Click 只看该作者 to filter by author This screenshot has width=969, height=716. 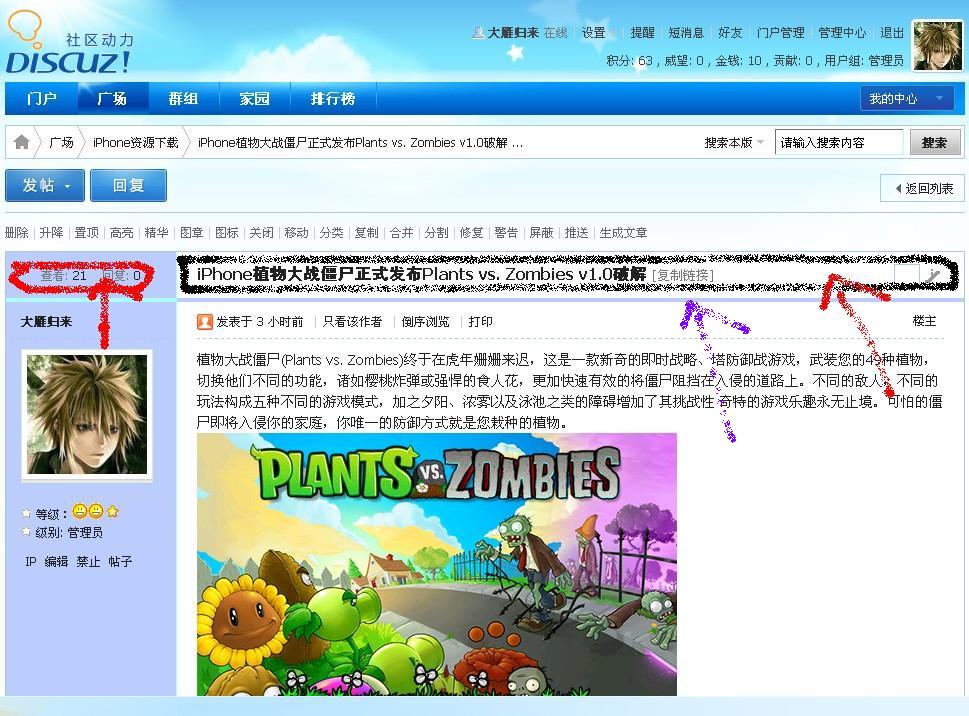(x=352, y=321)
